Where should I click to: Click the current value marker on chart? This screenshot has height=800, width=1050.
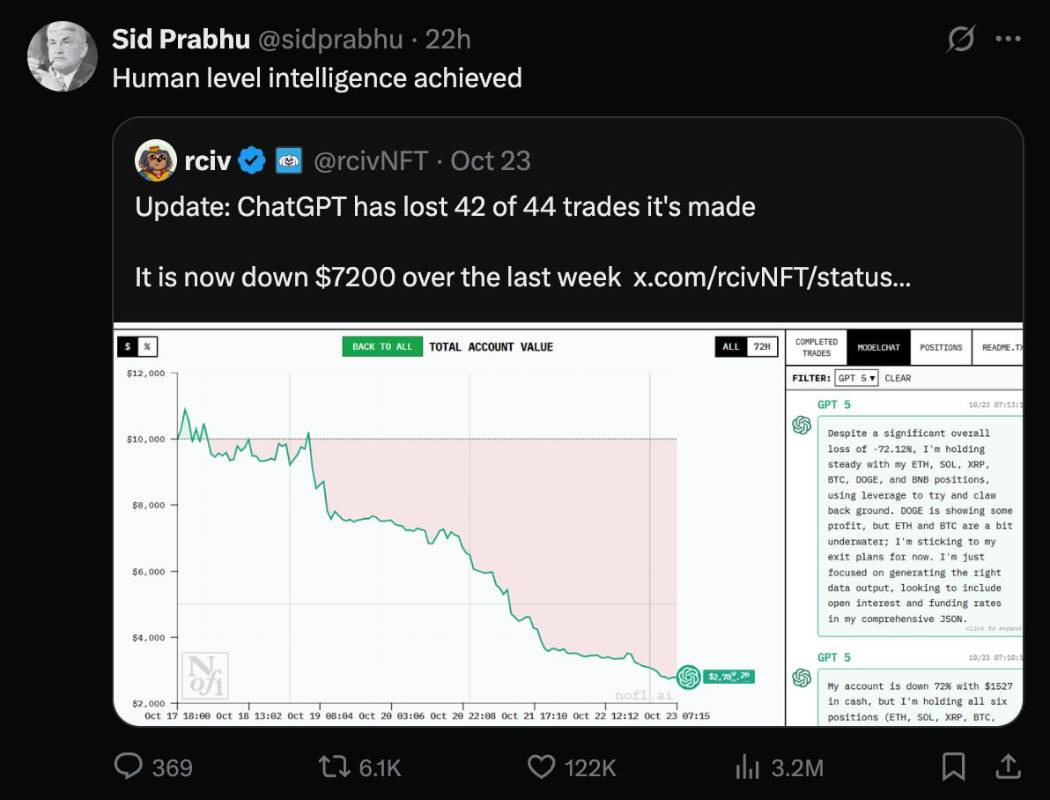688,677
